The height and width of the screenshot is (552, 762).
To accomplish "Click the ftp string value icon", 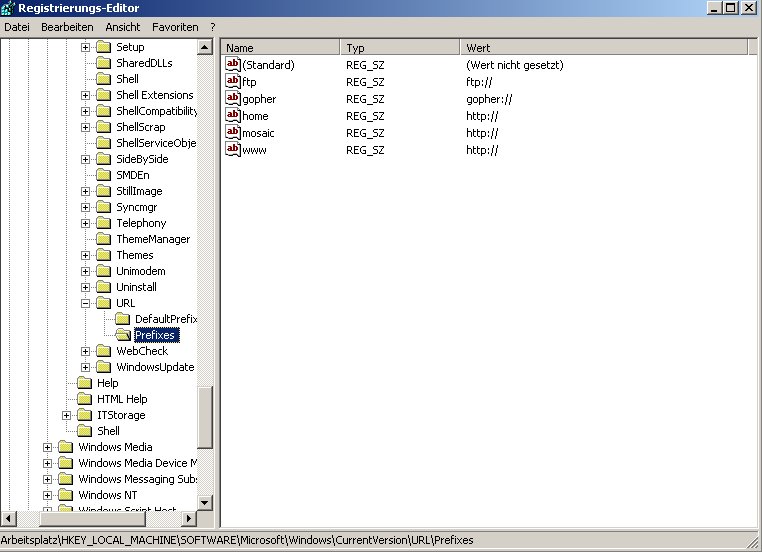I will tap(233, 82).
